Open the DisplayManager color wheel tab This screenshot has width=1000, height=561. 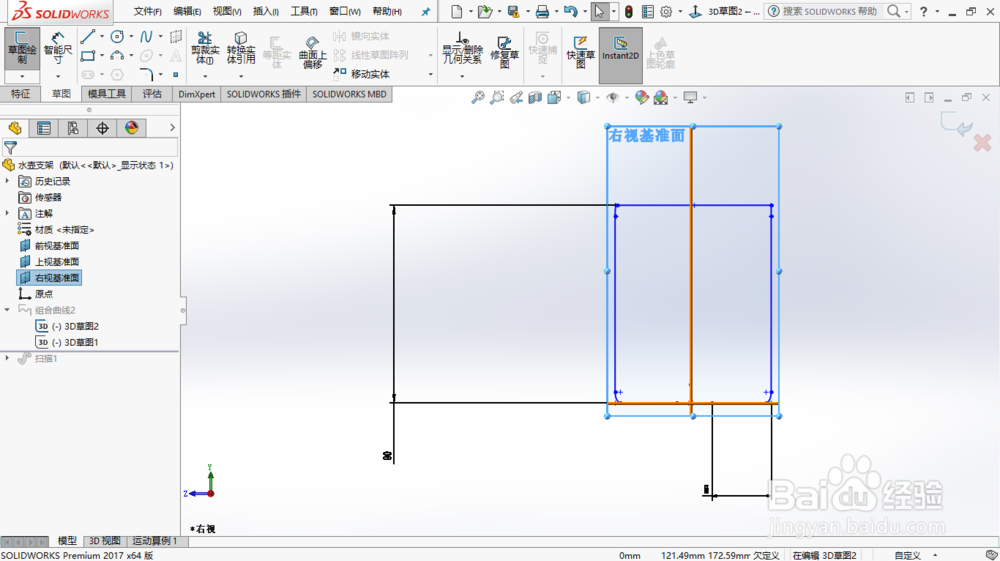(131, 128)
